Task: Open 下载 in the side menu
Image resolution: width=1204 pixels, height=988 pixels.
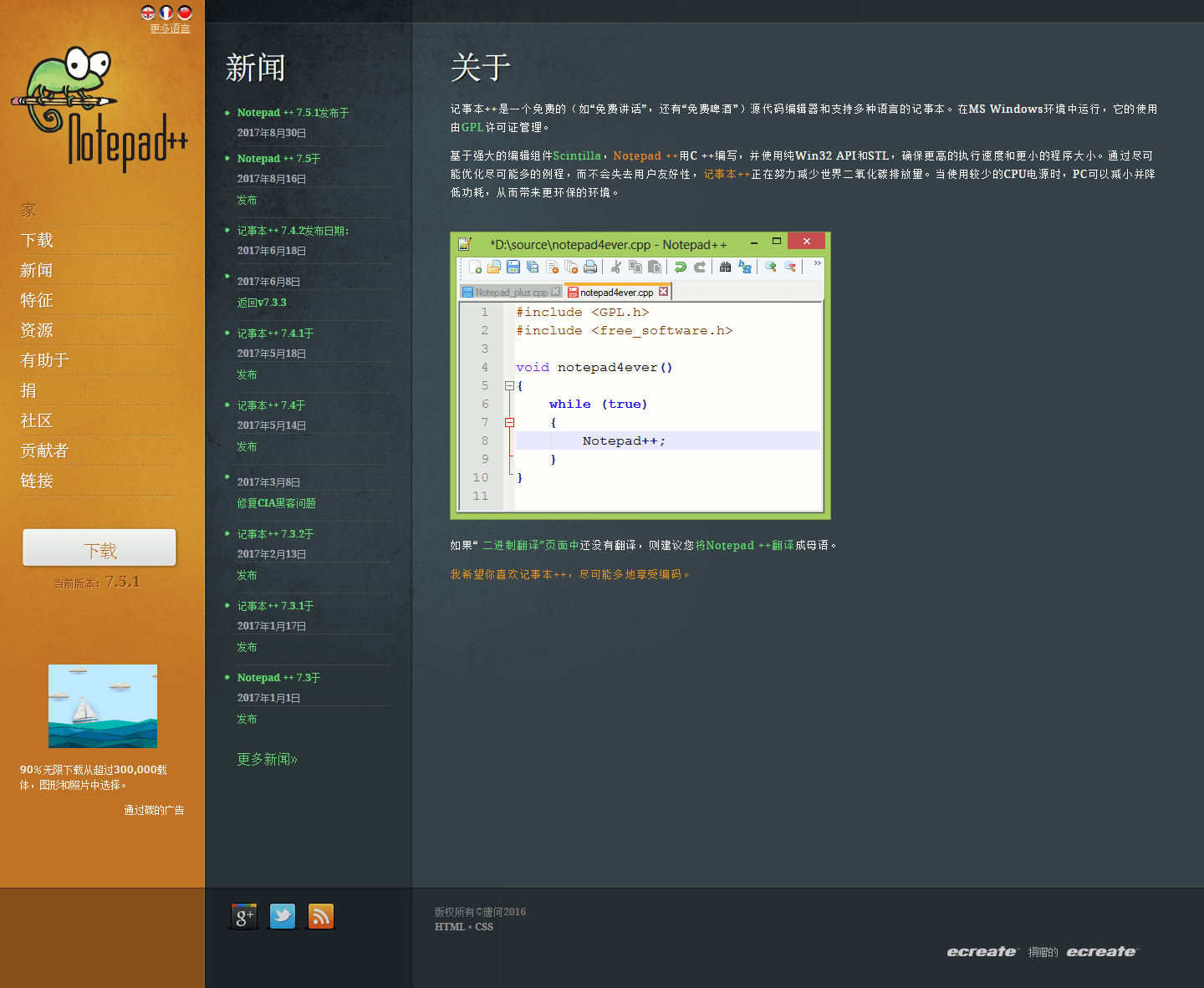Action: [x=37, y=240]
